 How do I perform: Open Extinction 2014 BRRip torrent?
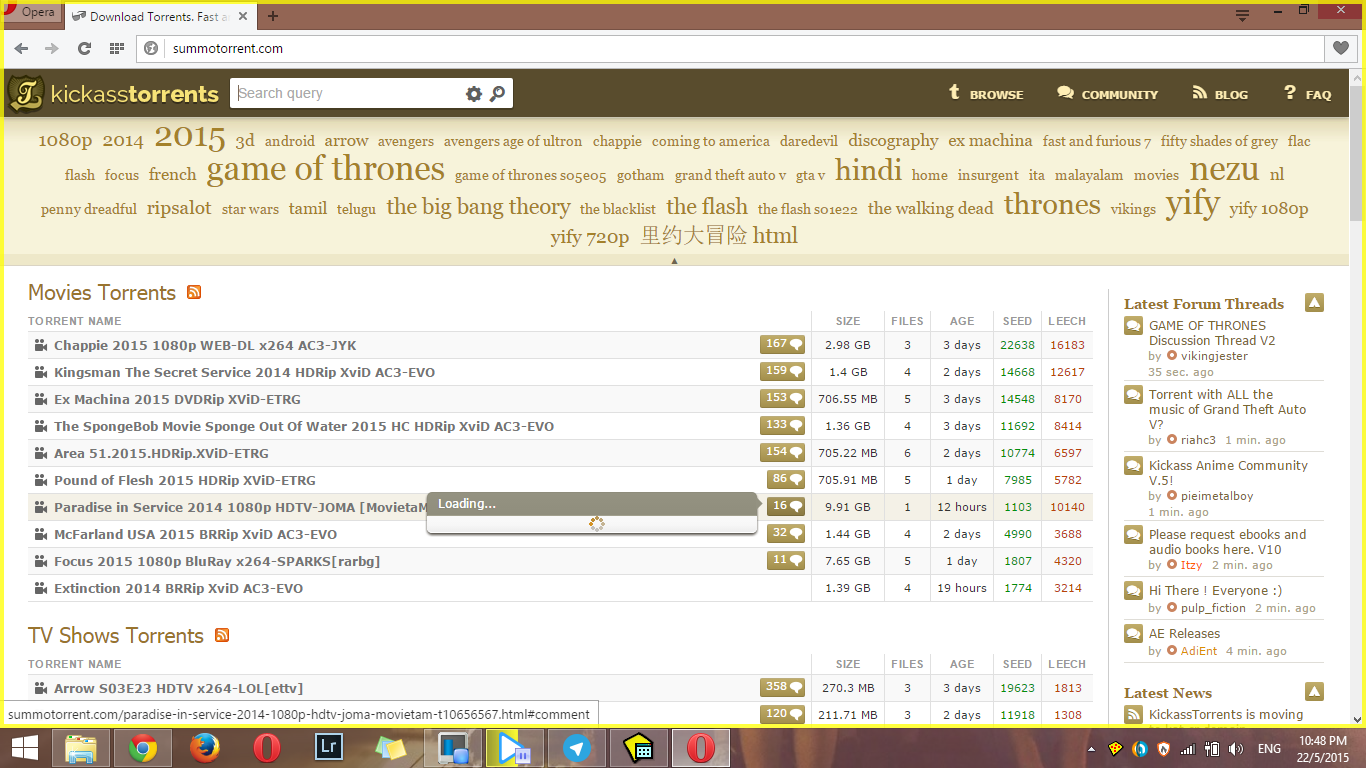[178, 588]
